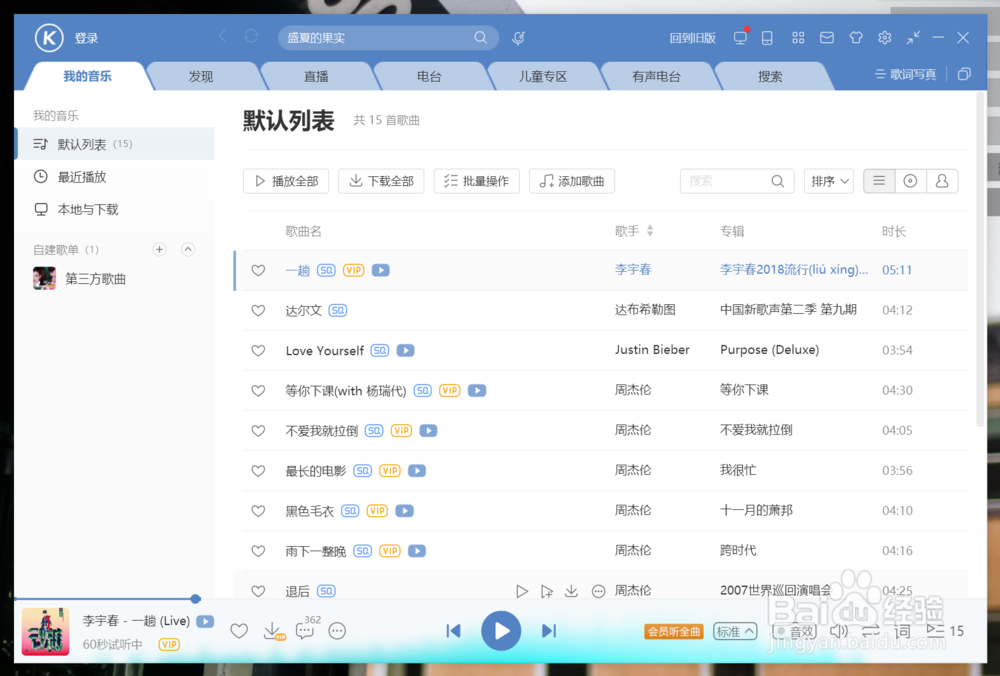Switch to the 电台 tab
This screenshot has width=1000, height=676.
click(429, 77)
